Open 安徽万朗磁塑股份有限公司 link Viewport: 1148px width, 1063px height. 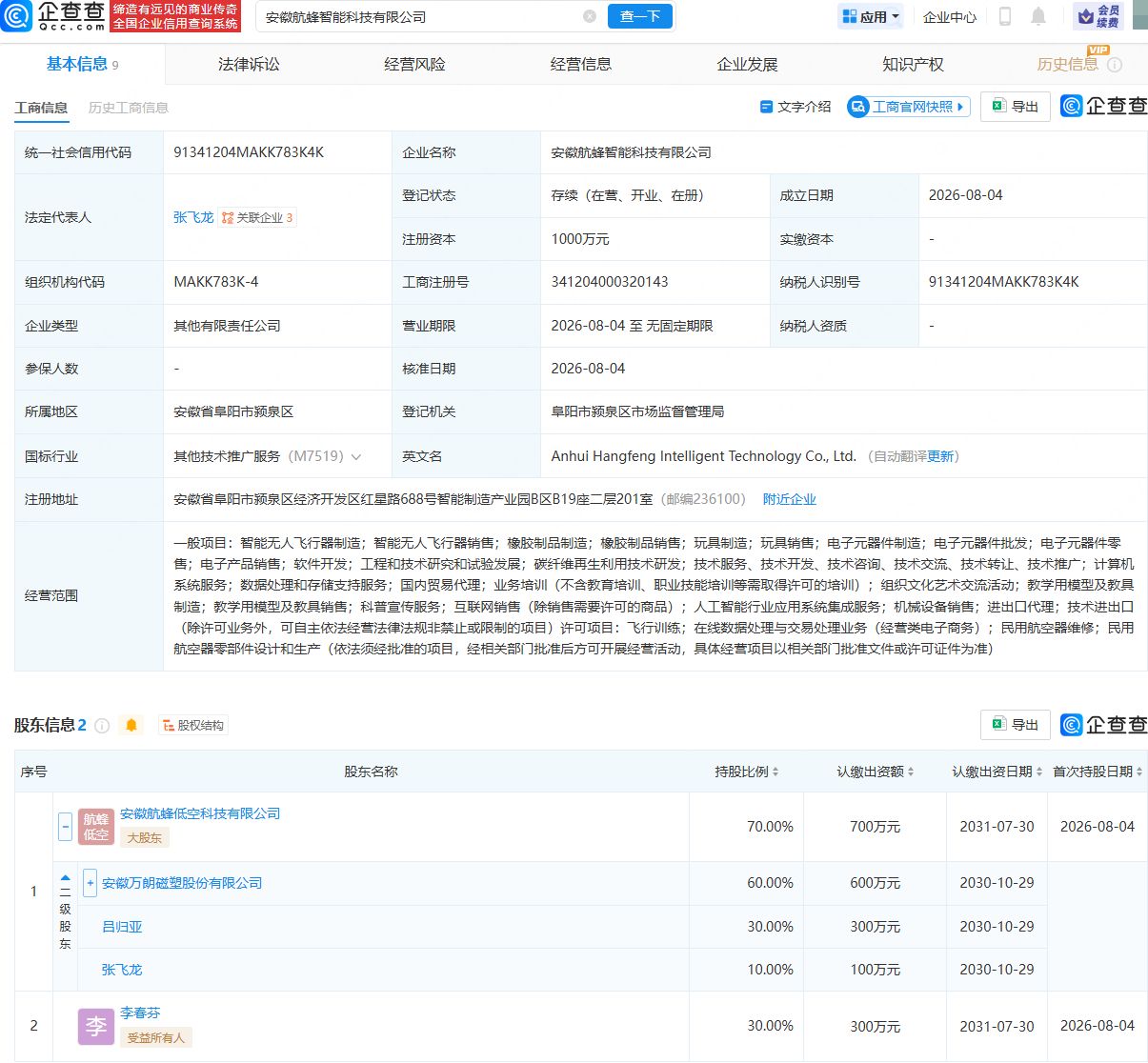coord(182,883)
